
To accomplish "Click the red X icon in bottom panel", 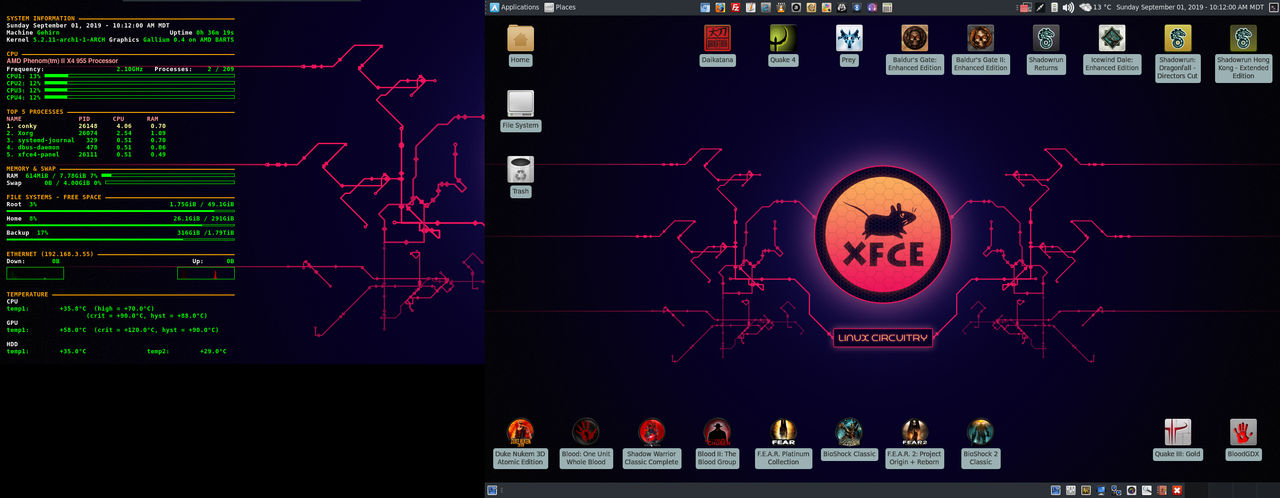I will pos(1177,490).
